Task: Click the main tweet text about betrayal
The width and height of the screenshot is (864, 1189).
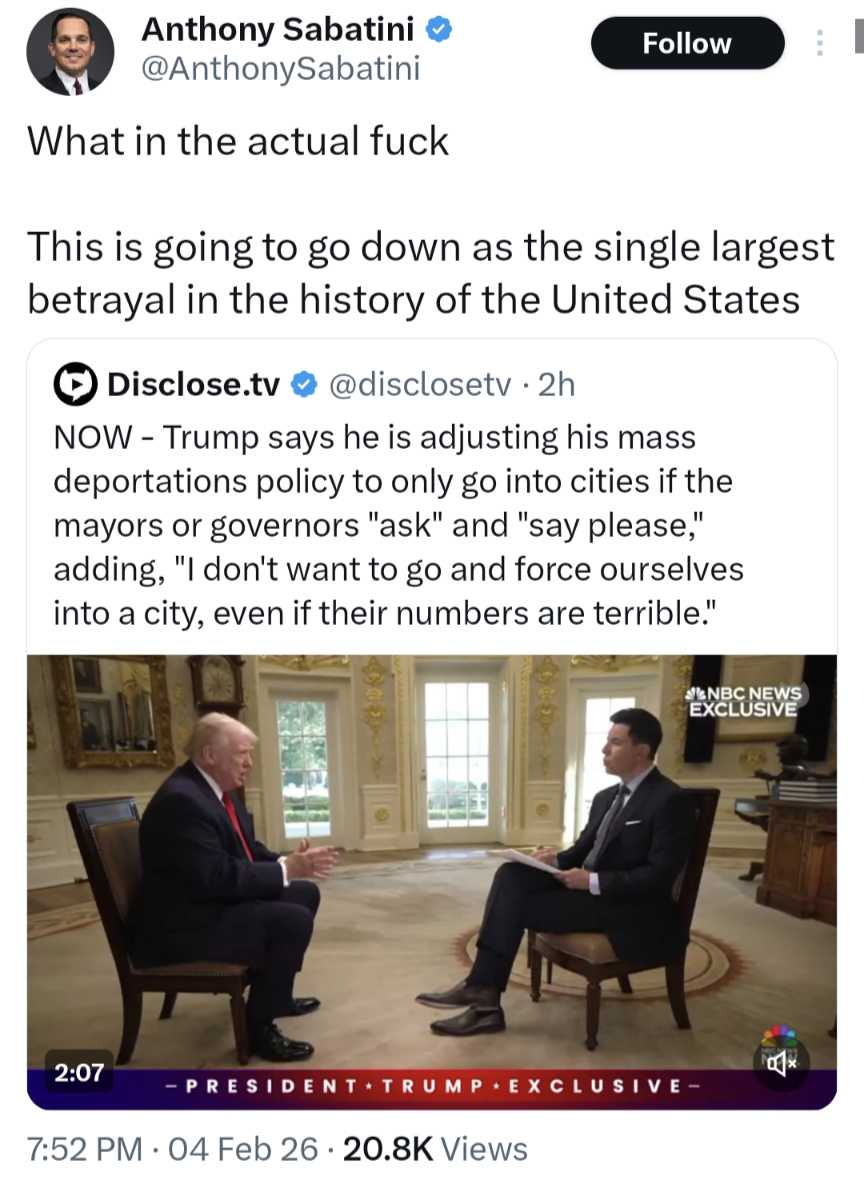Action: [x=431, y=273]
